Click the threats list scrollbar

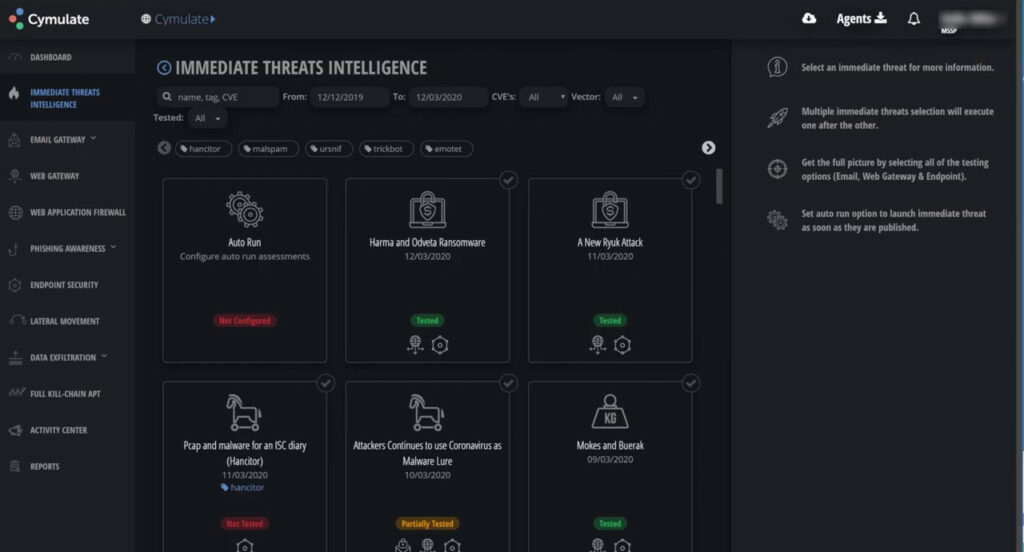click(x=719, y=187)
